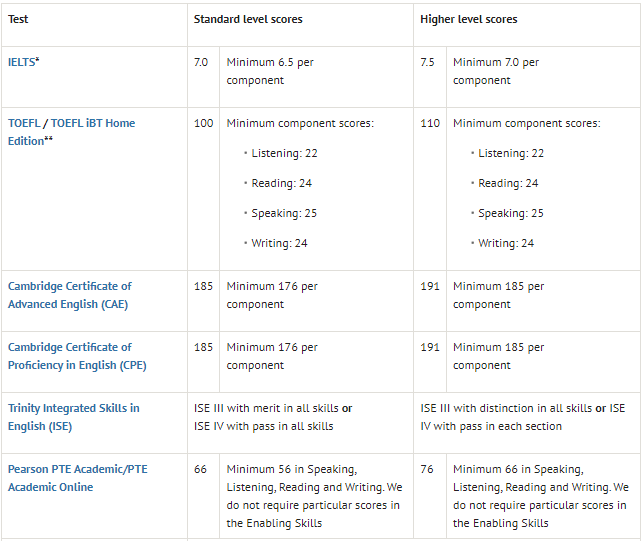Image resolution: width=641 pixels, height=541 pixels.
Task: Click CPE 'Minimum 185 per component' text
Action: click(498, 356)
